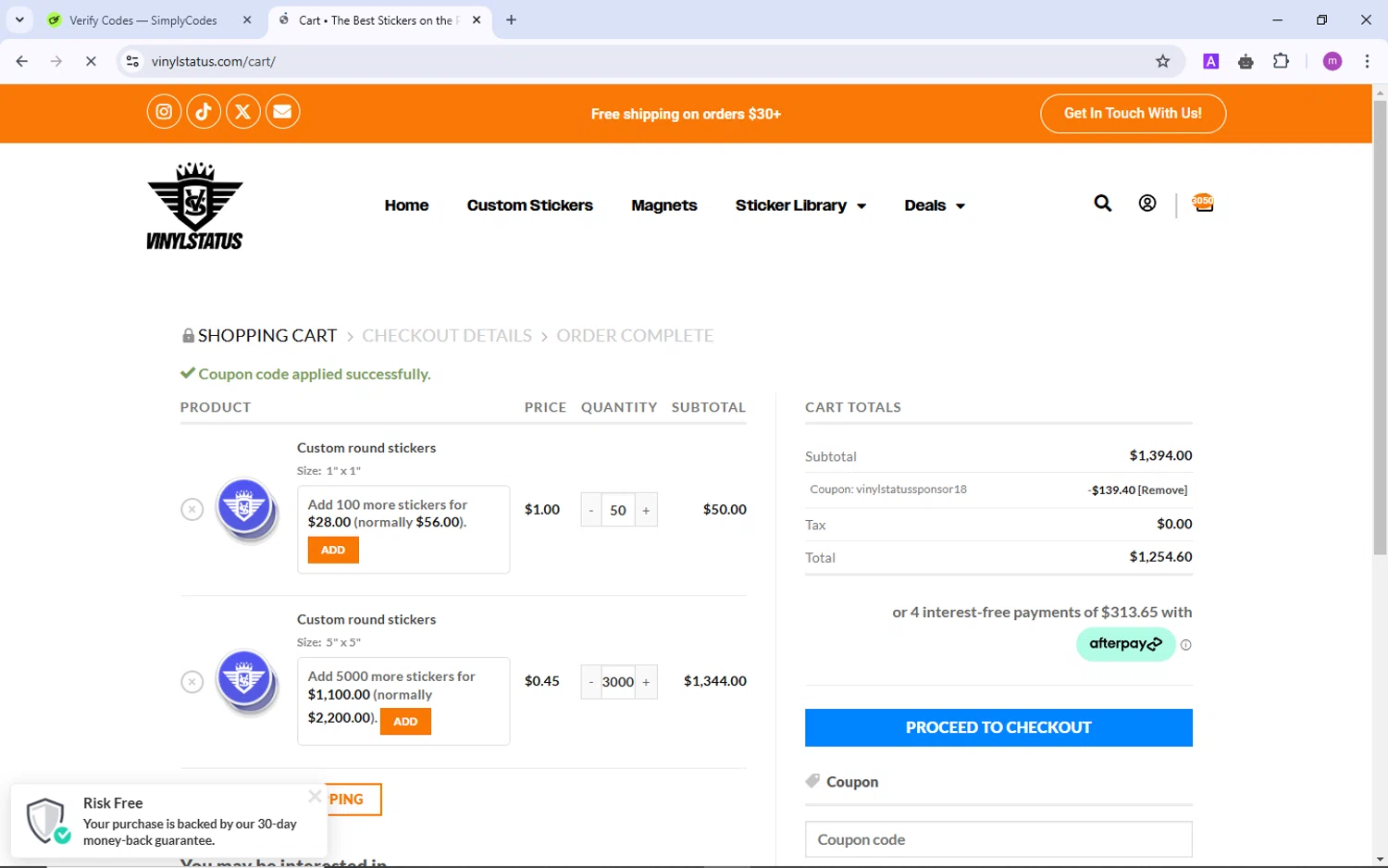Click the Afterpay badge

1125,644
